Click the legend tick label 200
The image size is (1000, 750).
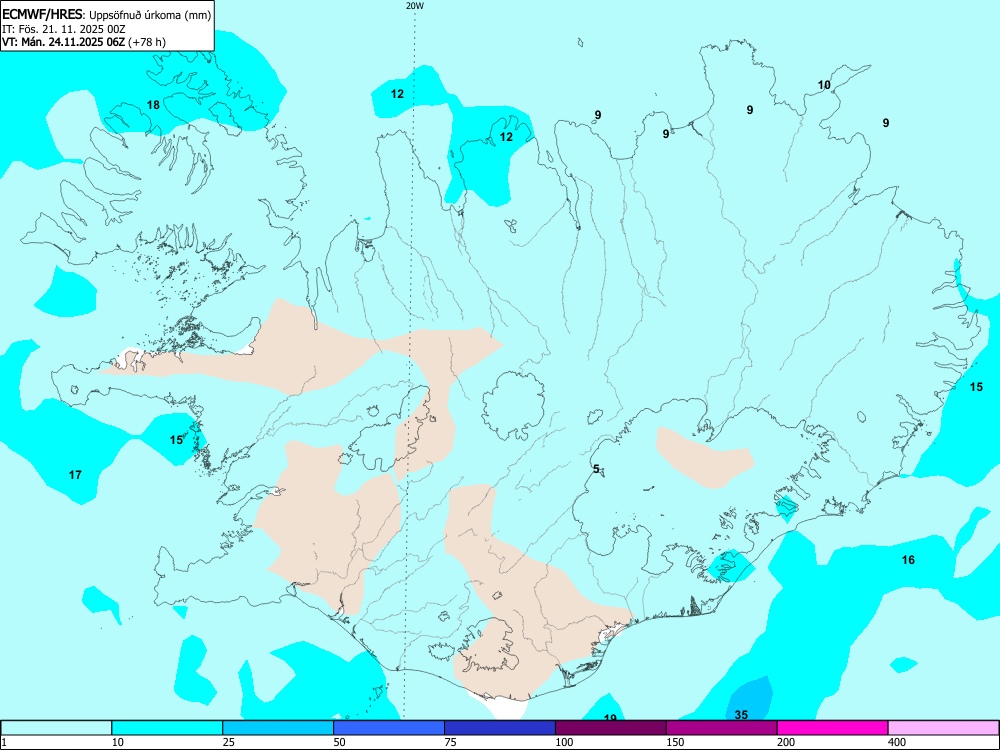pyautogui.click(x=786, y=742)
